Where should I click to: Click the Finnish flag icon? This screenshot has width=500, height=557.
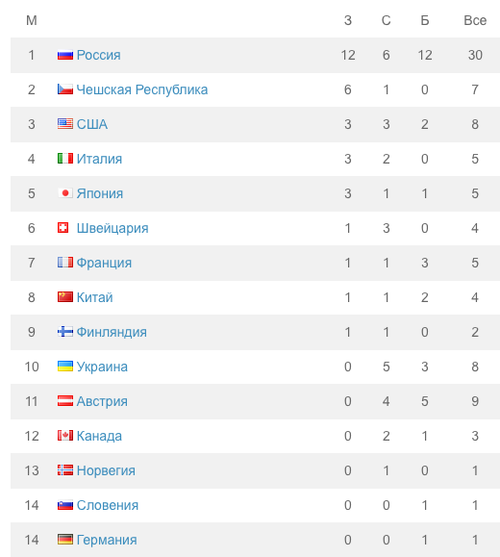65,331
